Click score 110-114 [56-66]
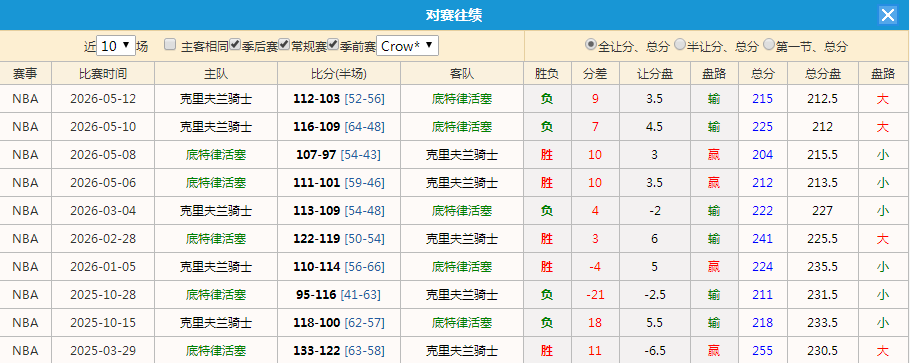910x363 pixels. (339, 267)
